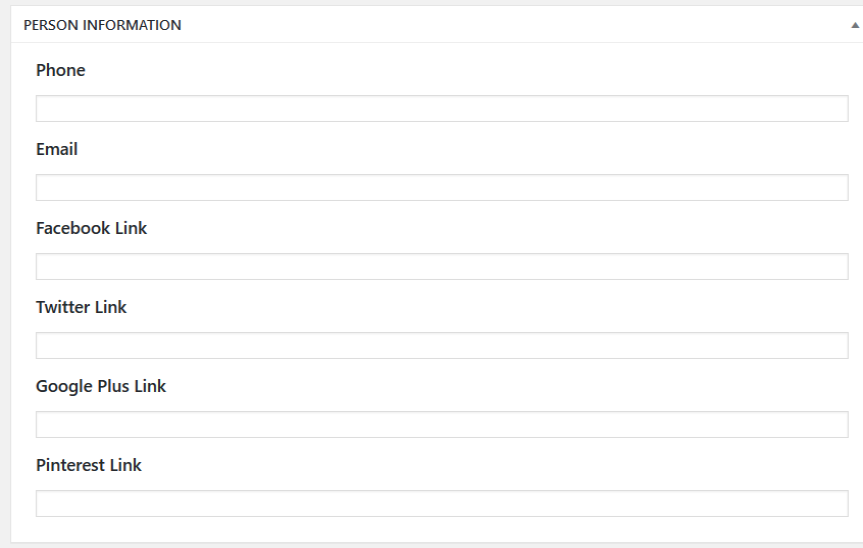
Task: Click blank panel space below Pinterest Link field
Action: tap(441, 530)
